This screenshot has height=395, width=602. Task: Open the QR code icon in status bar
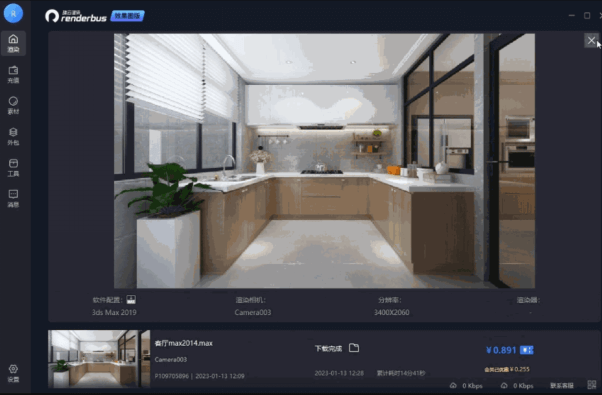tap(592, 385)
